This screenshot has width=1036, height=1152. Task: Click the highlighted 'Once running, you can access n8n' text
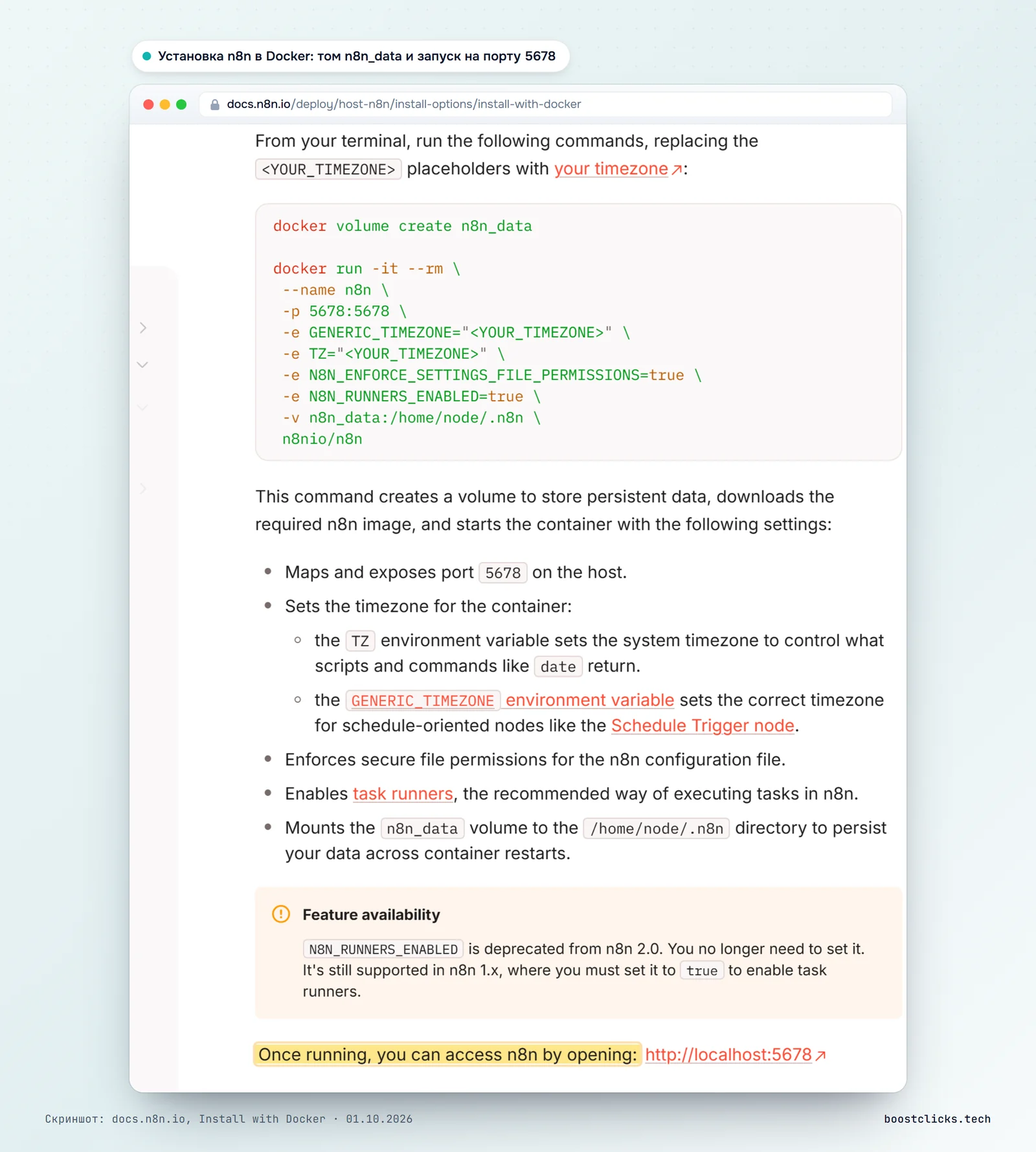(x=447, y=1055)
